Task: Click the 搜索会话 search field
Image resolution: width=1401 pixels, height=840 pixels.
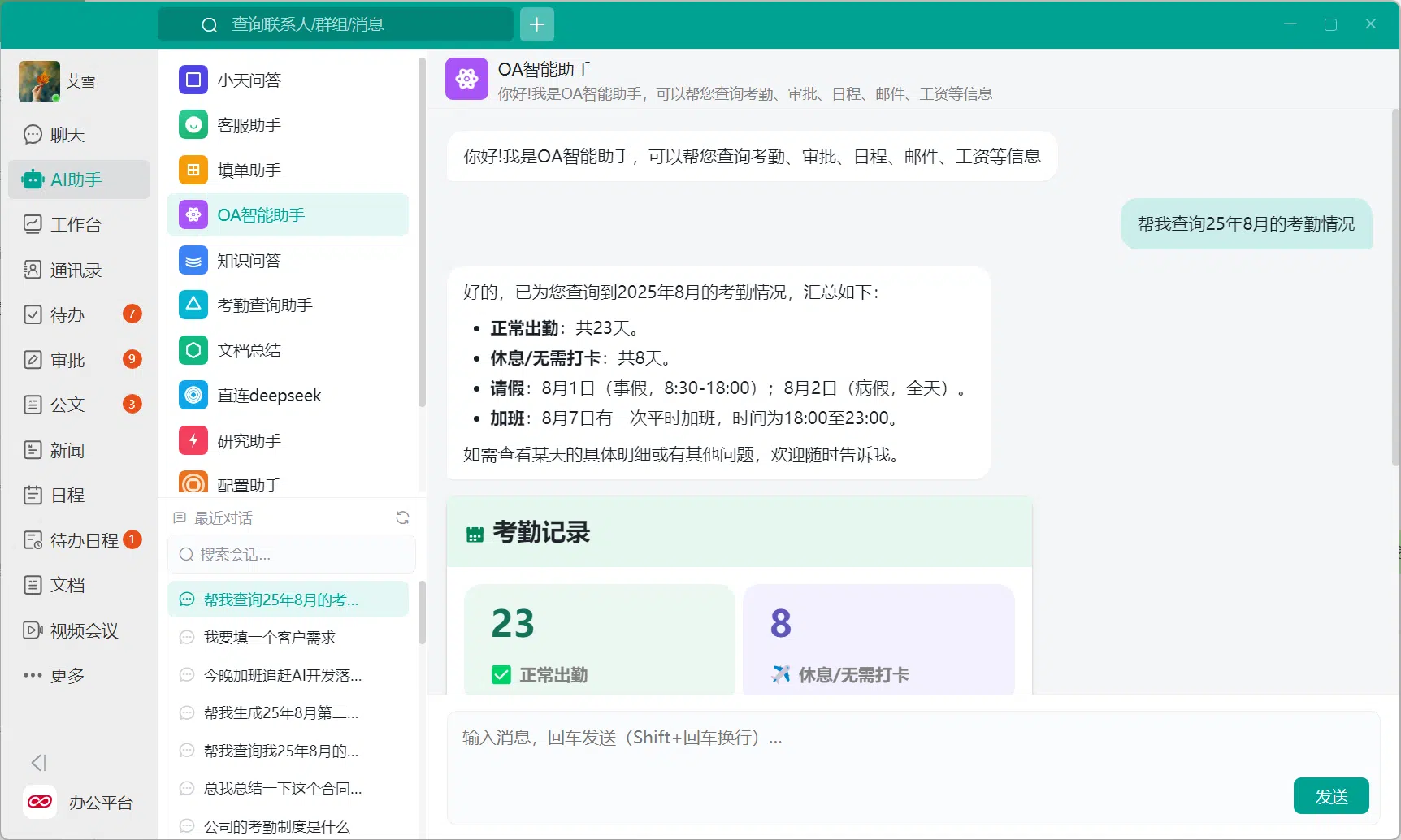Action: (x=292, y=554)
